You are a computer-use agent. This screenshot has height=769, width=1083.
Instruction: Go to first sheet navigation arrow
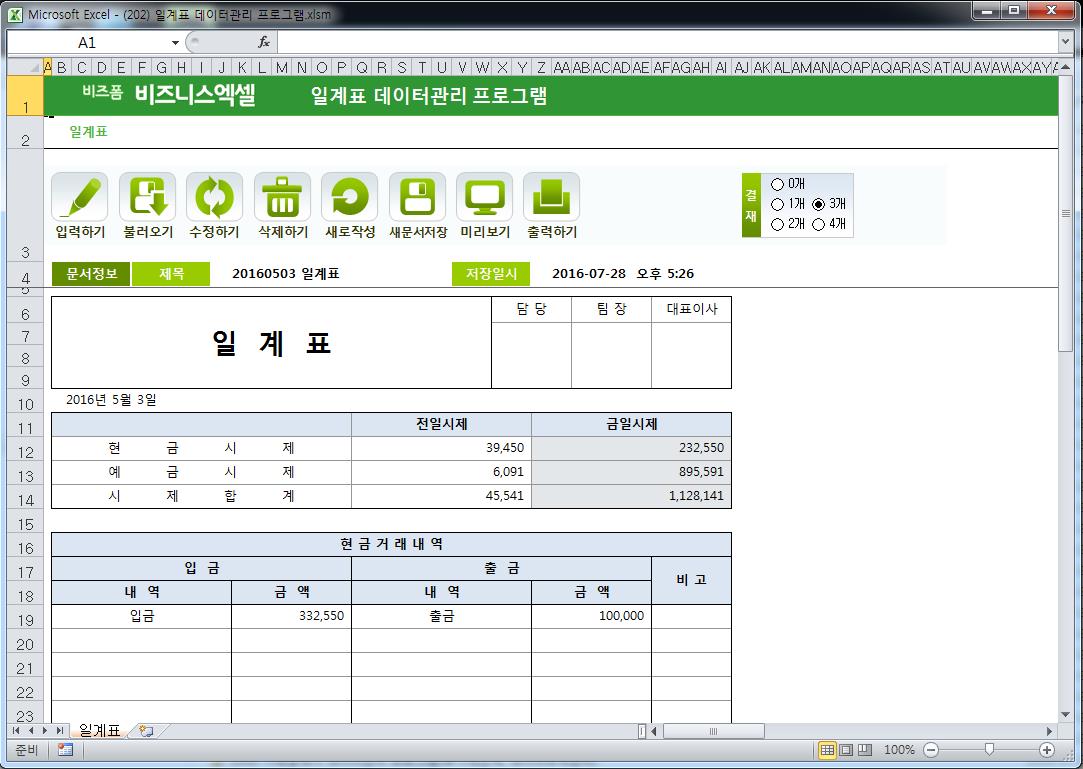coord(16,730)
